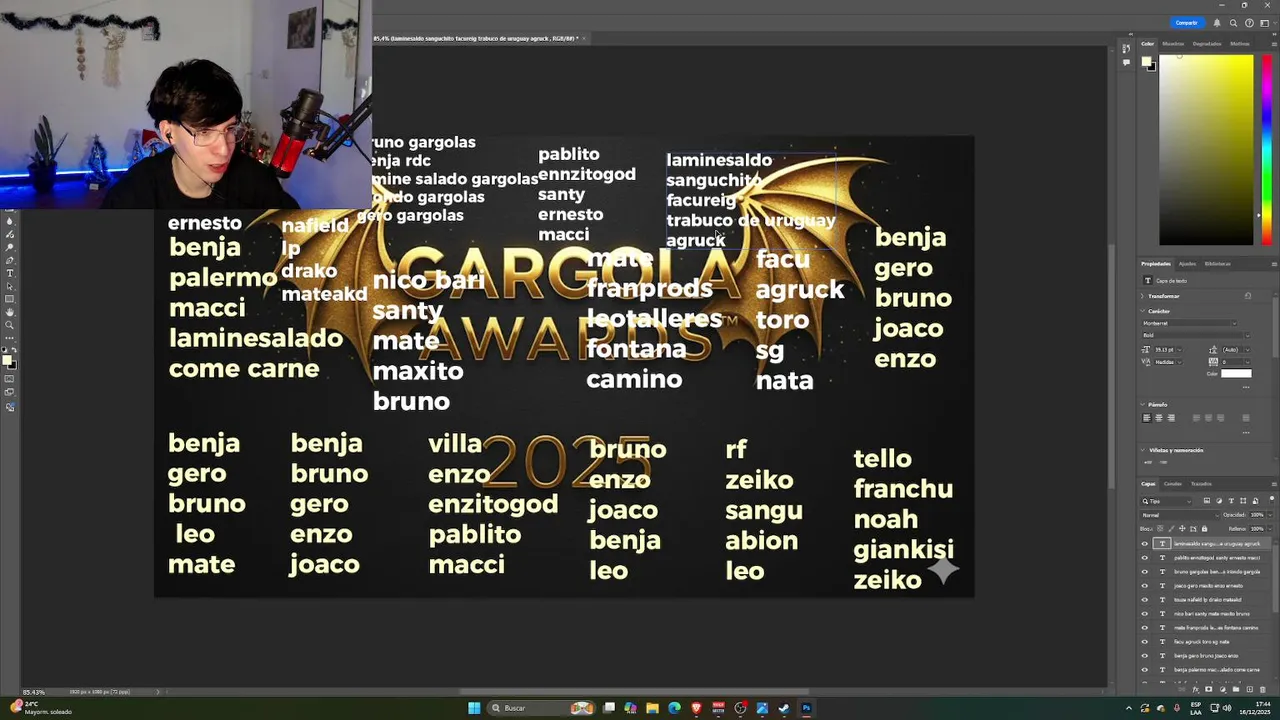Delete the selected layer
The height and width of the screenshot is (720, 1280).
[x=1263, y=689]
